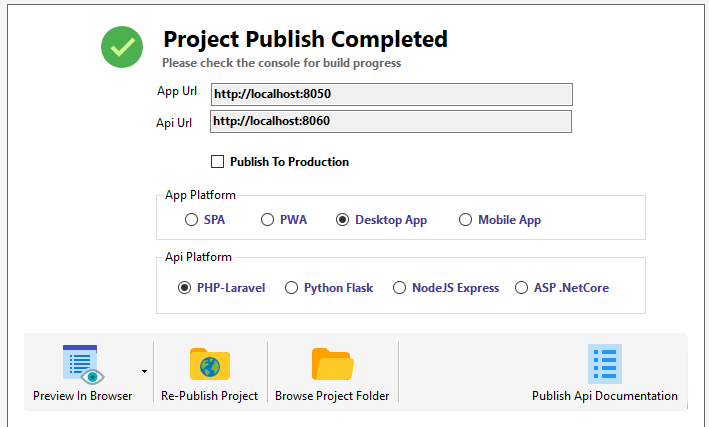Click inside the Api Url field
The height and width of the screenshot is (427, 709).
click(391, 121)
